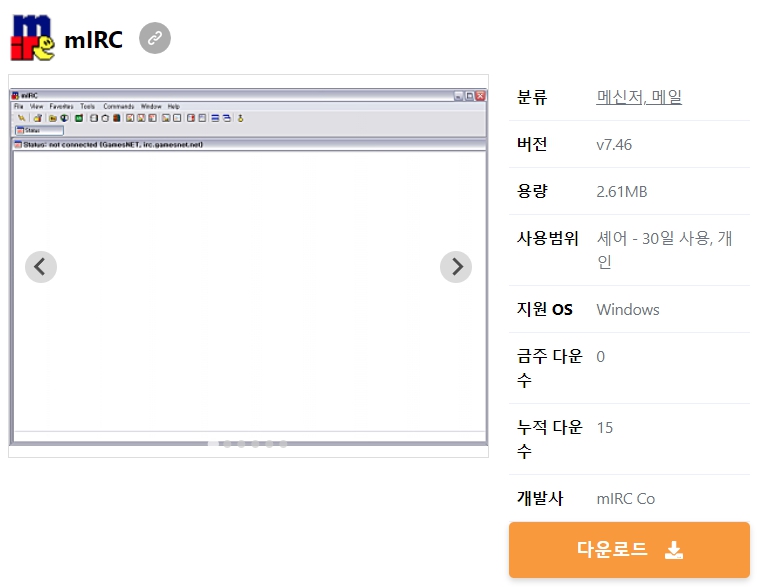The image size is (759, 587).
Task: Click the mIRC page title text
Action: (93, 40)
